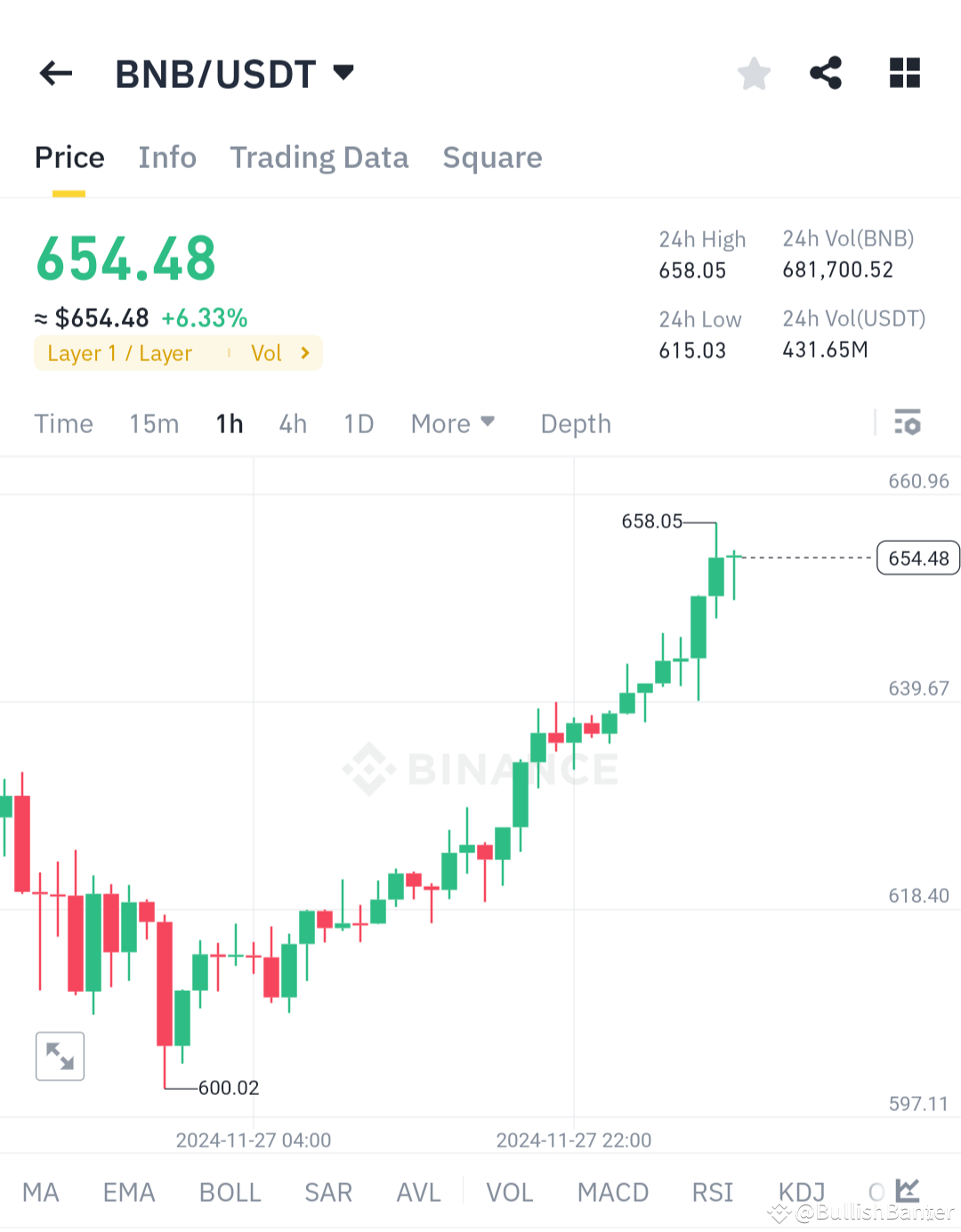Screen dimensions: 961x1232
Task: Apply the SAR indicator
Action: point(327,1192)
